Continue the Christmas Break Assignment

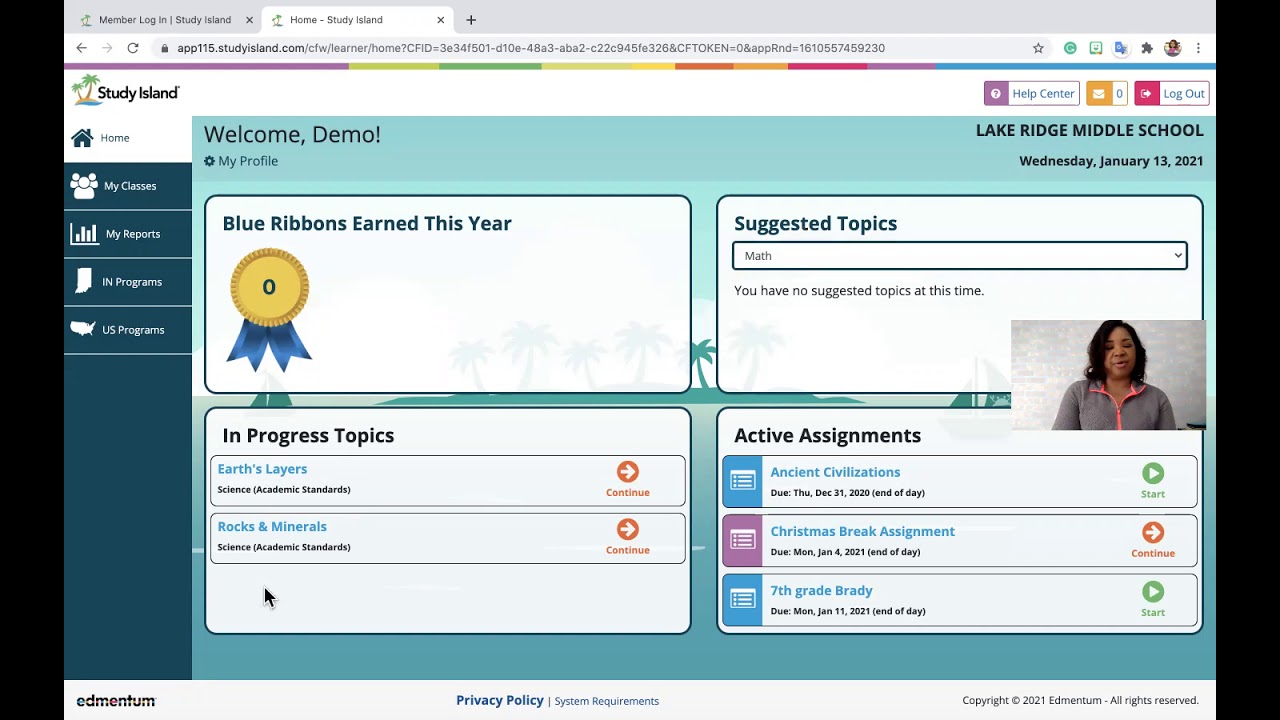pos(1153,540)
